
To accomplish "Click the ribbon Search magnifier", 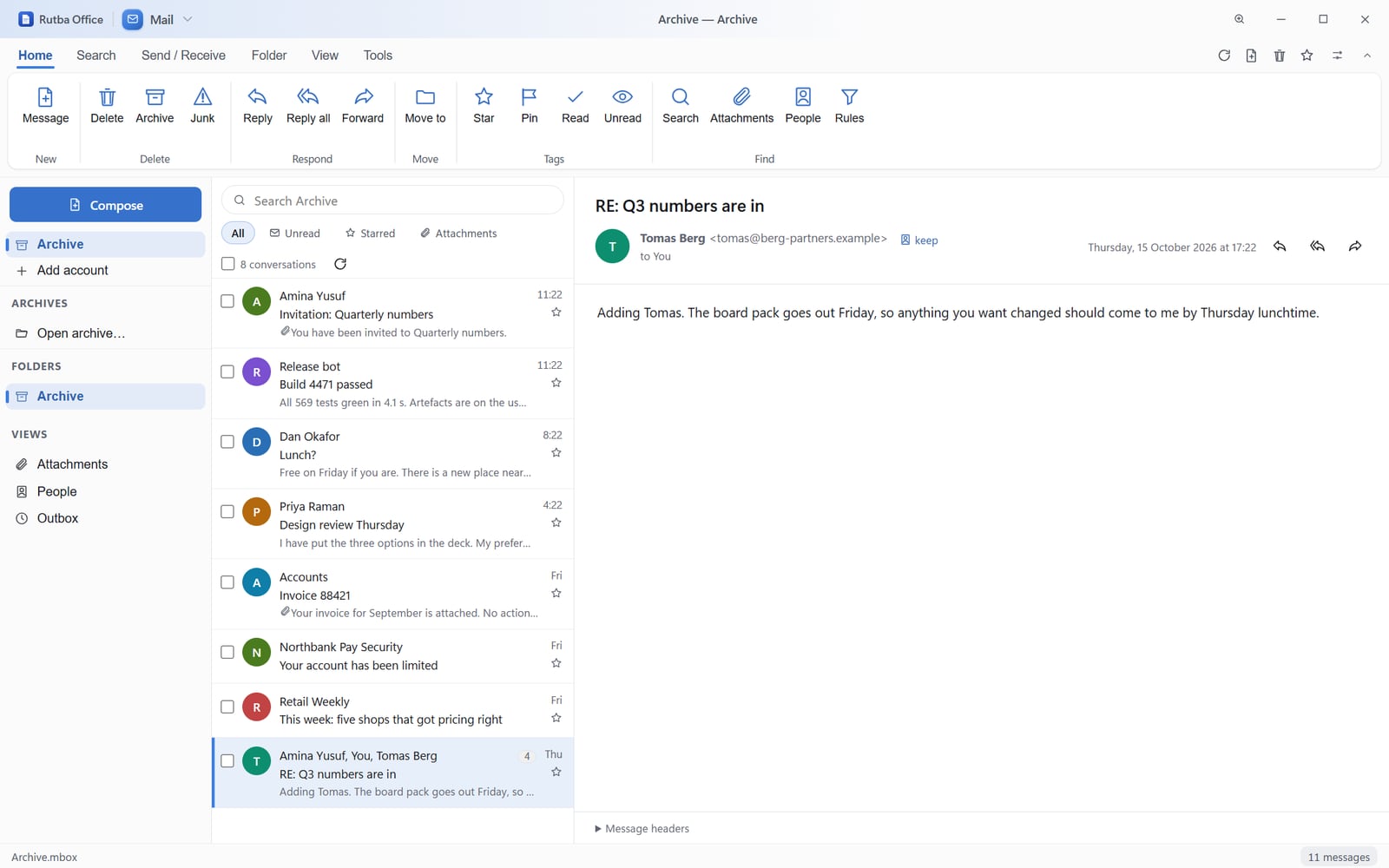I will click(x=681, y=106).
